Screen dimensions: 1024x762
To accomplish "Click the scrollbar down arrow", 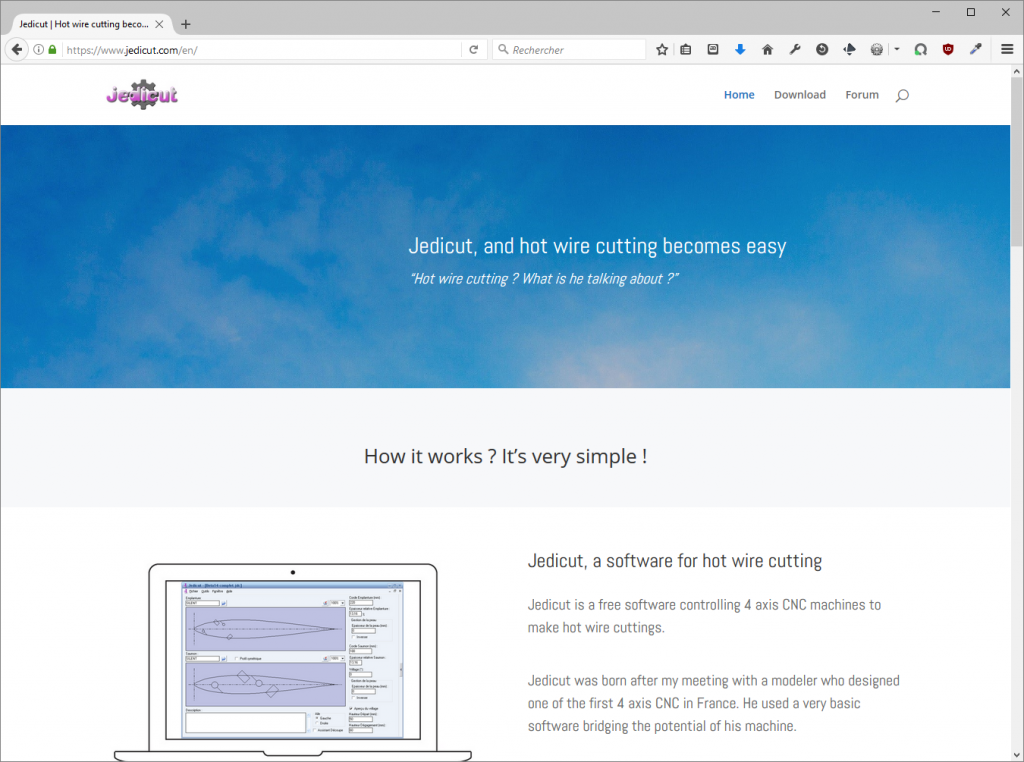I will 1017,755.
